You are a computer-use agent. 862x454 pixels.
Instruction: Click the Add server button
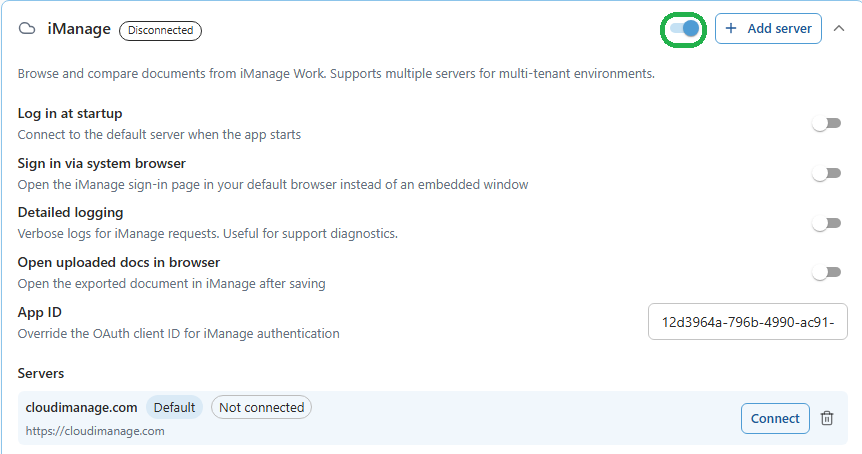pos(768,29)
